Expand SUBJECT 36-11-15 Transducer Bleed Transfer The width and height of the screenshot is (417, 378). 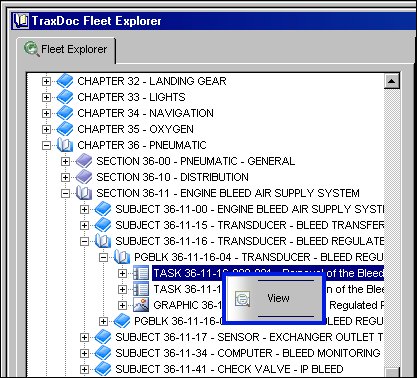pyautogui.click(x=84, y=225)
